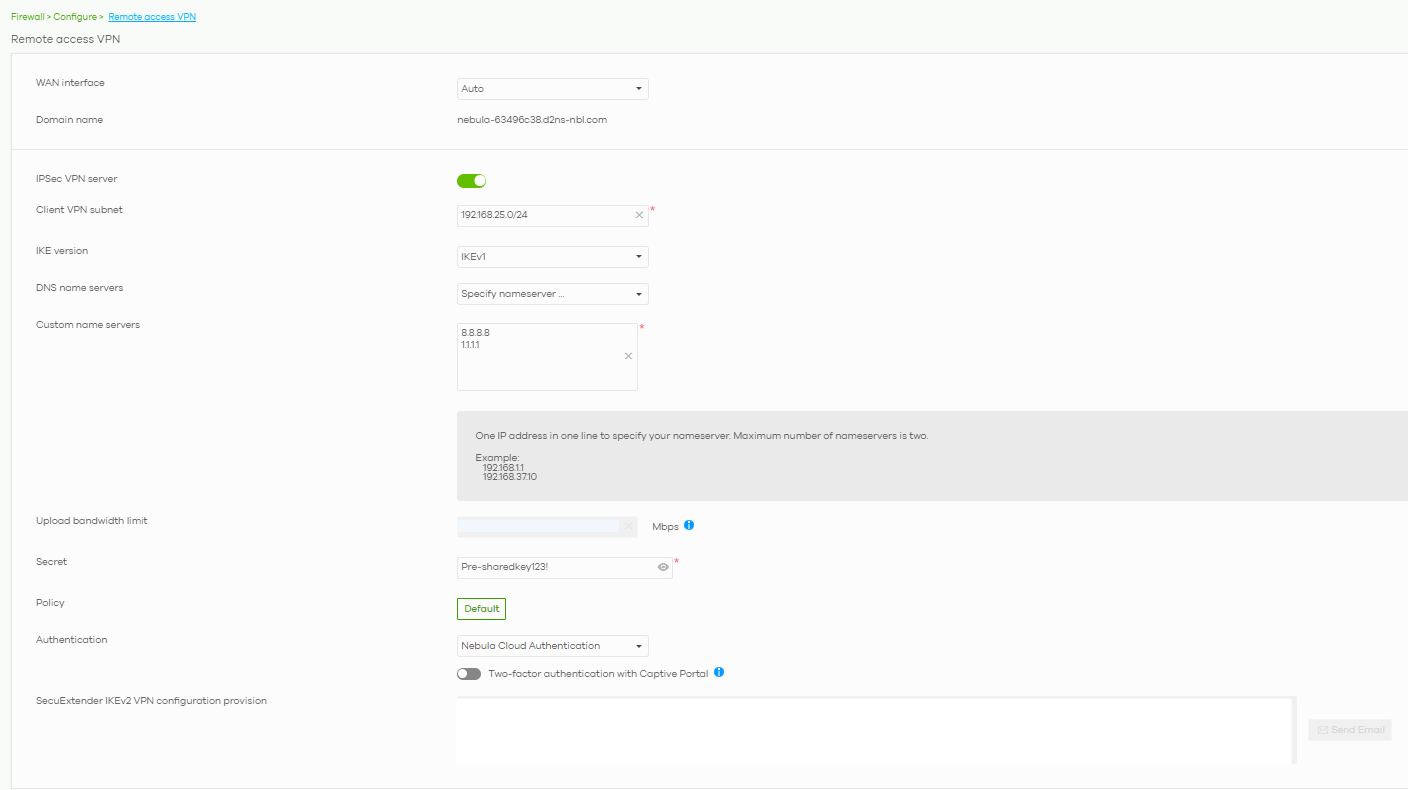Disable the IPSec VPN server toggle
This screenshot has width=1408, height=790.
(x=471, y=181)
